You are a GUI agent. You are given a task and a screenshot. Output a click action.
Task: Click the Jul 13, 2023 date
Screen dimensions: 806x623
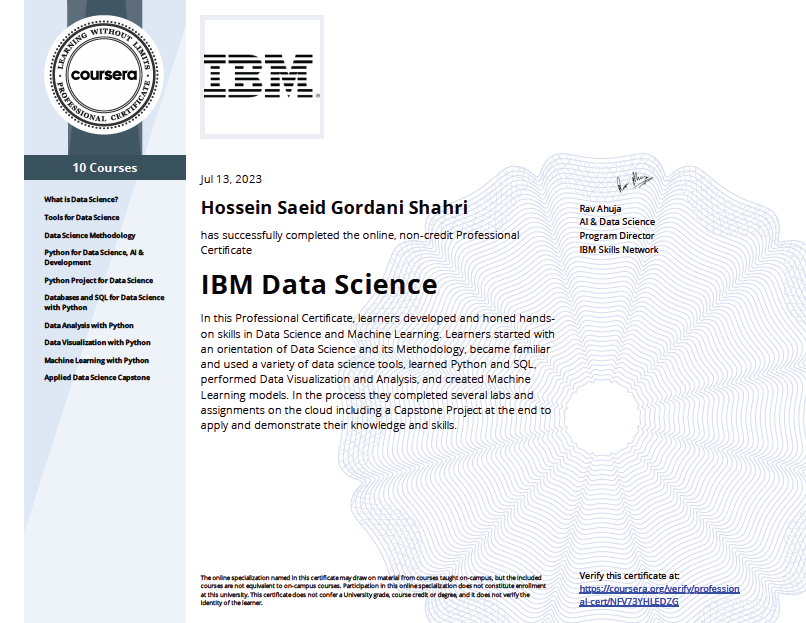tap(231, 179)
